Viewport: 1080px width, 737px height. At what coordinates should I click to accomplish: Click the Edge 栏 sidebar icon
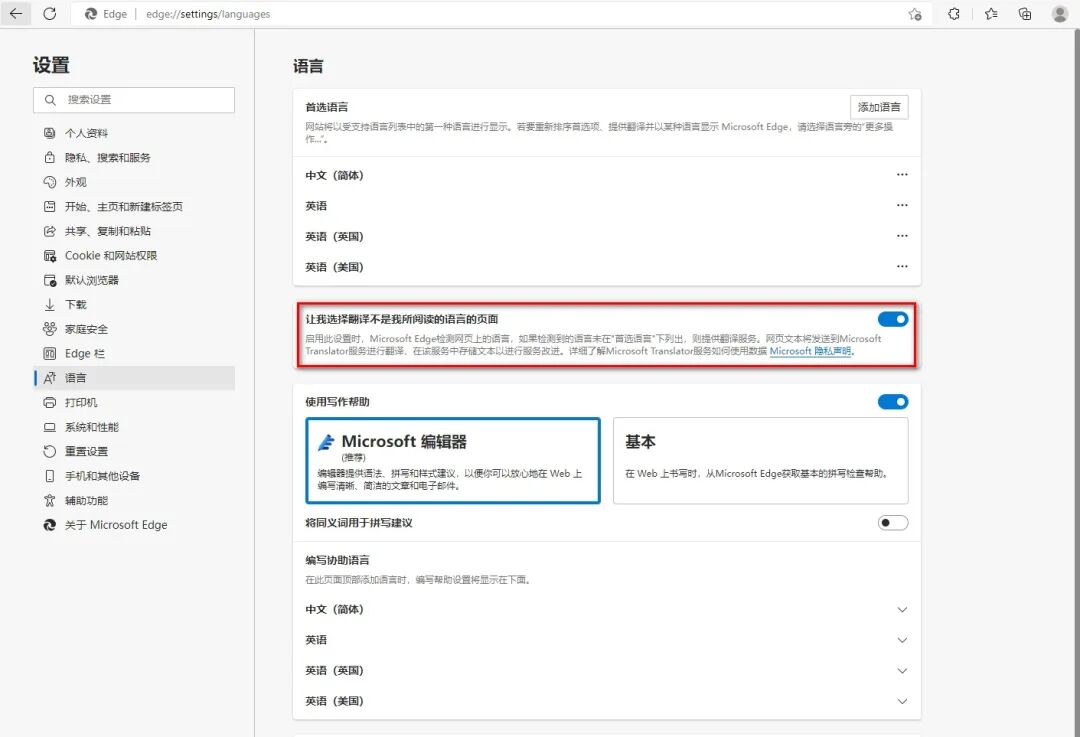[x=50, y=353]
